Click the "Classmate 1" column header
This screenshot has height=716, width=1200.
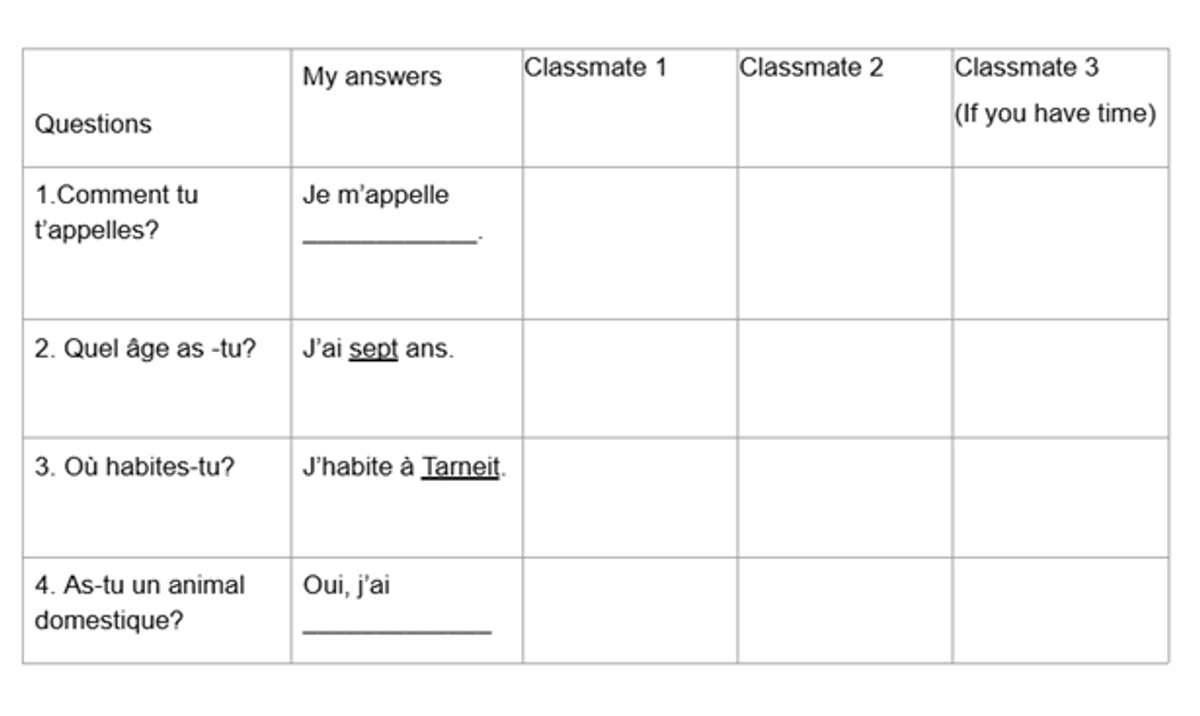click(595, 68)
